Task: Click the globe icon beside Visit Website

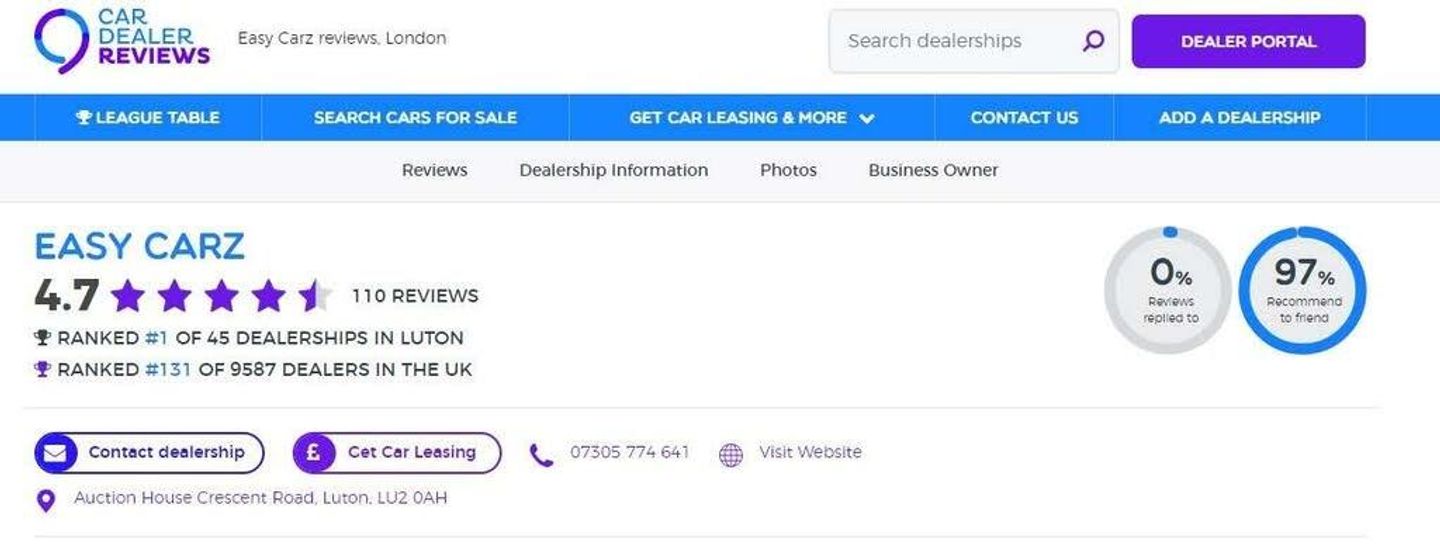Action: [x=732, y=455]
